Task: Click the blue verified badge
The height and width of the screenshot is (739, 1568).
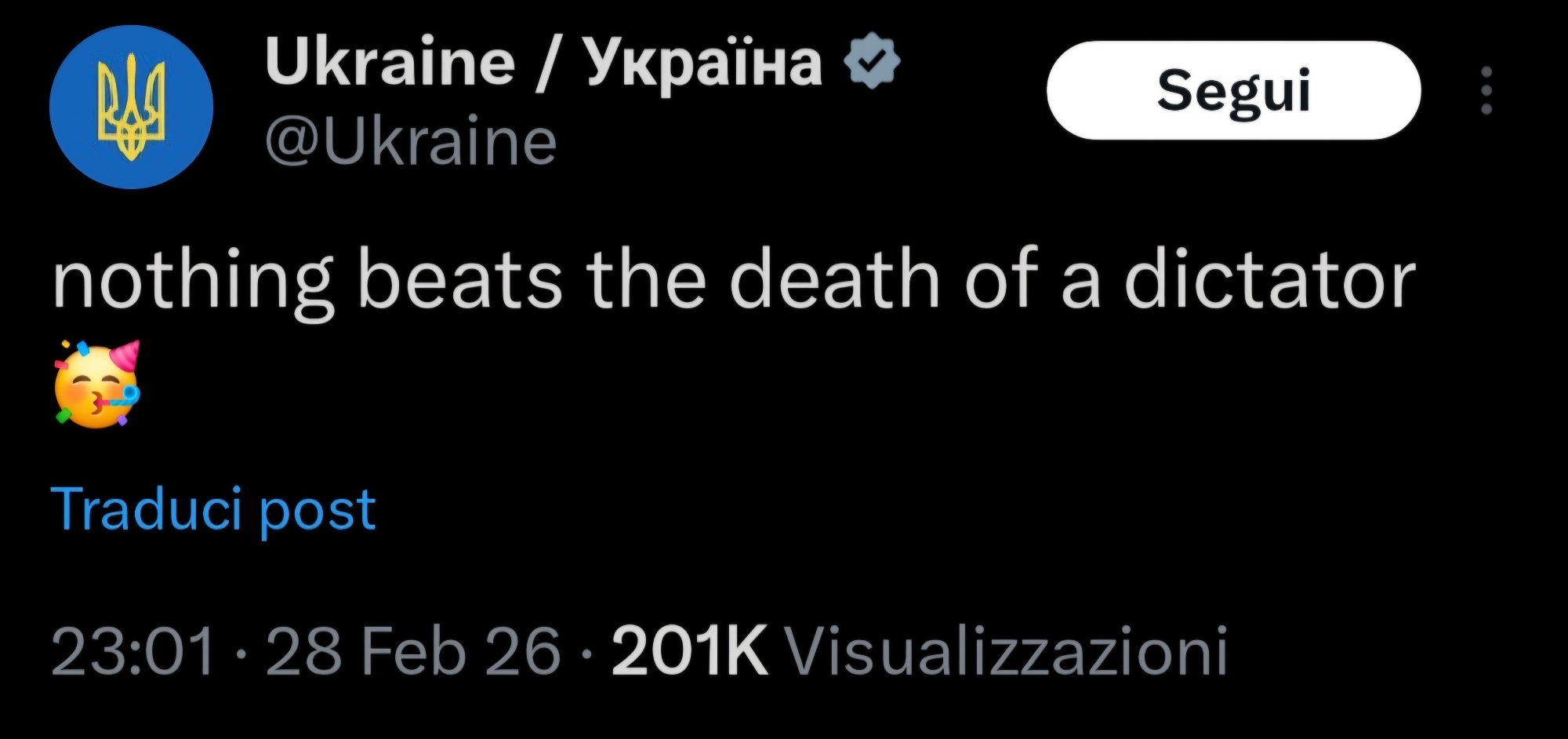Action: click(x=872, y=60)
